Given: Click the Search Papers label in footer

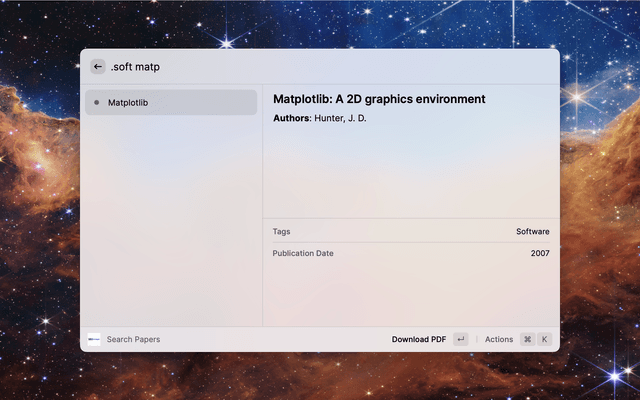Looking at the screenshot, I should click(133, 339).
